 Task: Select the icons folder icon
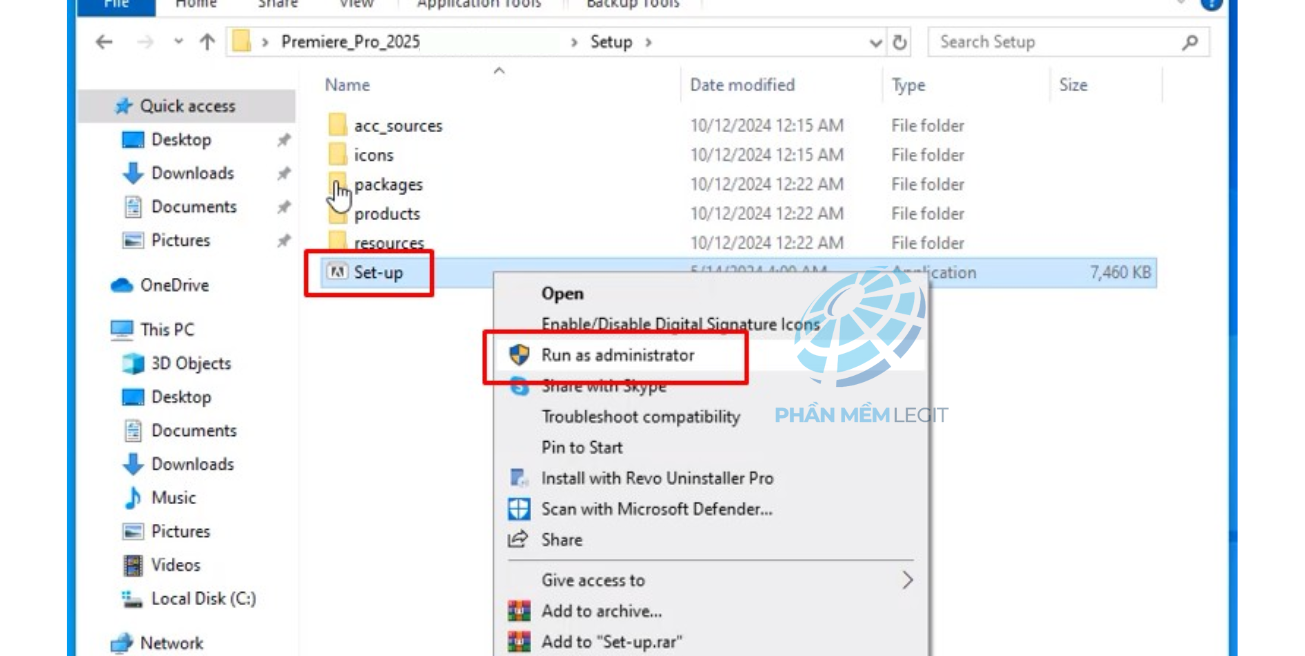[x=337, y=155]
